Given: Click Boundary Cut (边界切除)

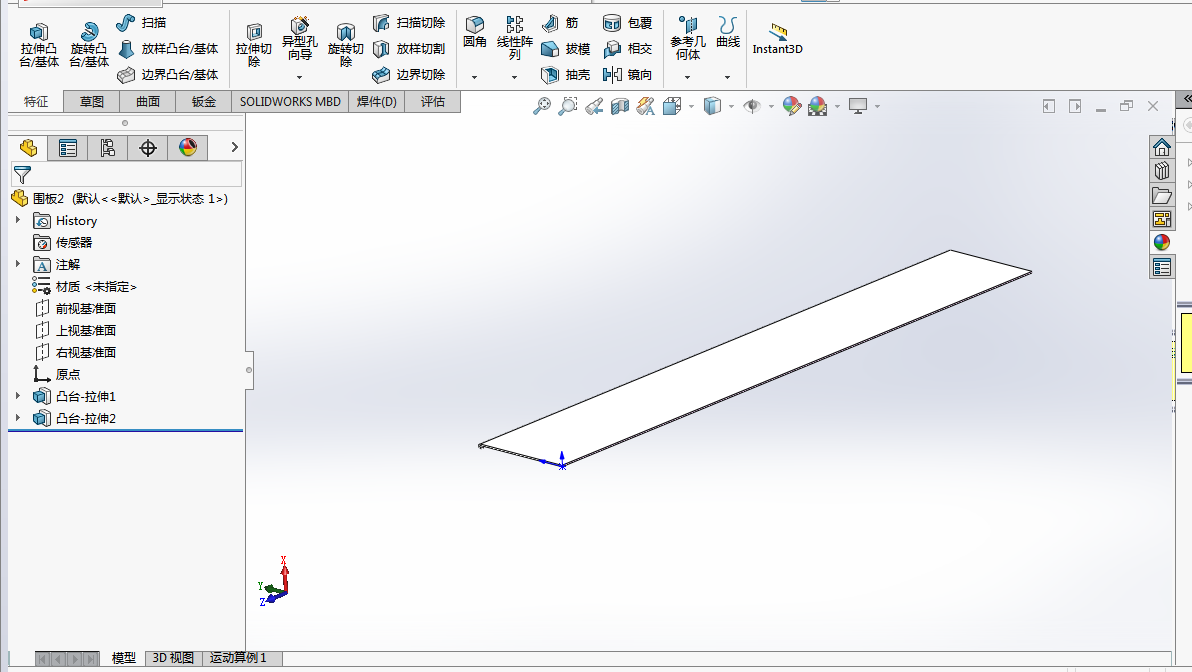Looking at the screenshot, I should [x=409, y=74].
